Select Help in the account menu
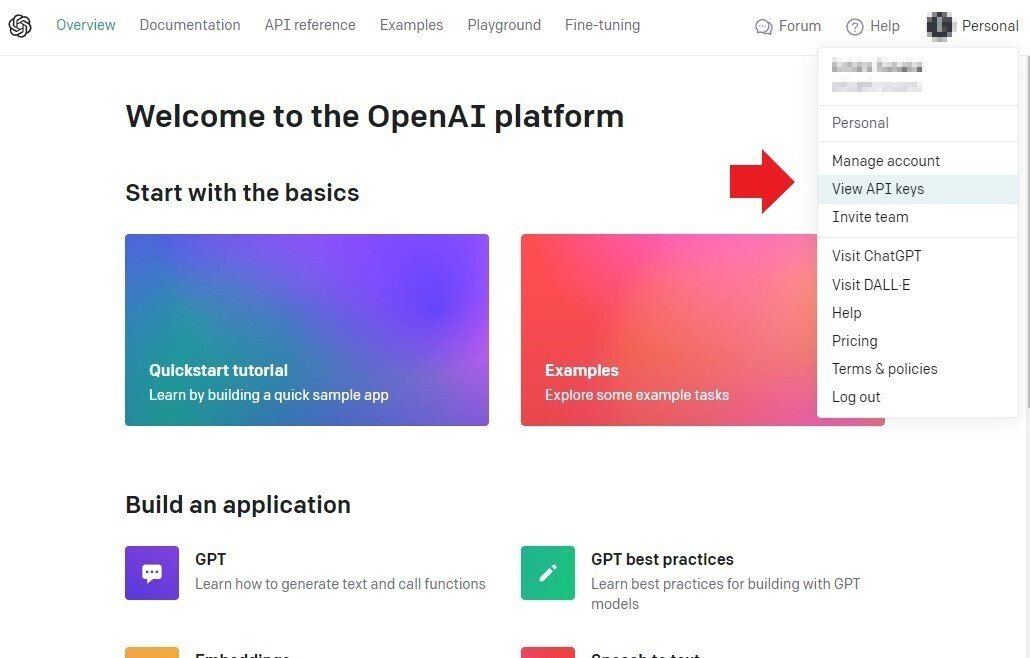The image size is (1030, 658). pyautogui.click(x=918, y=313)
